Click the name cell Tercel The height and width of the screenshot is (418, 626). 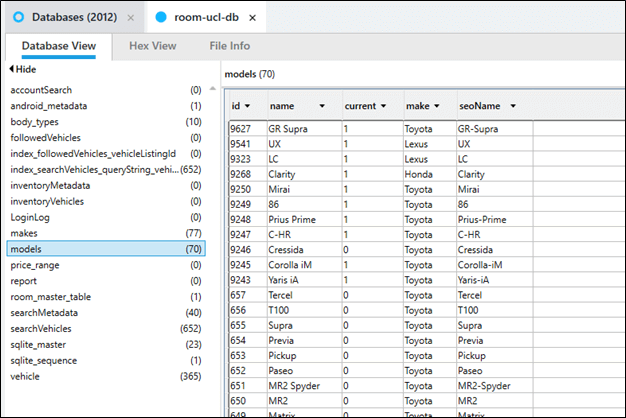tap(305, 295)
